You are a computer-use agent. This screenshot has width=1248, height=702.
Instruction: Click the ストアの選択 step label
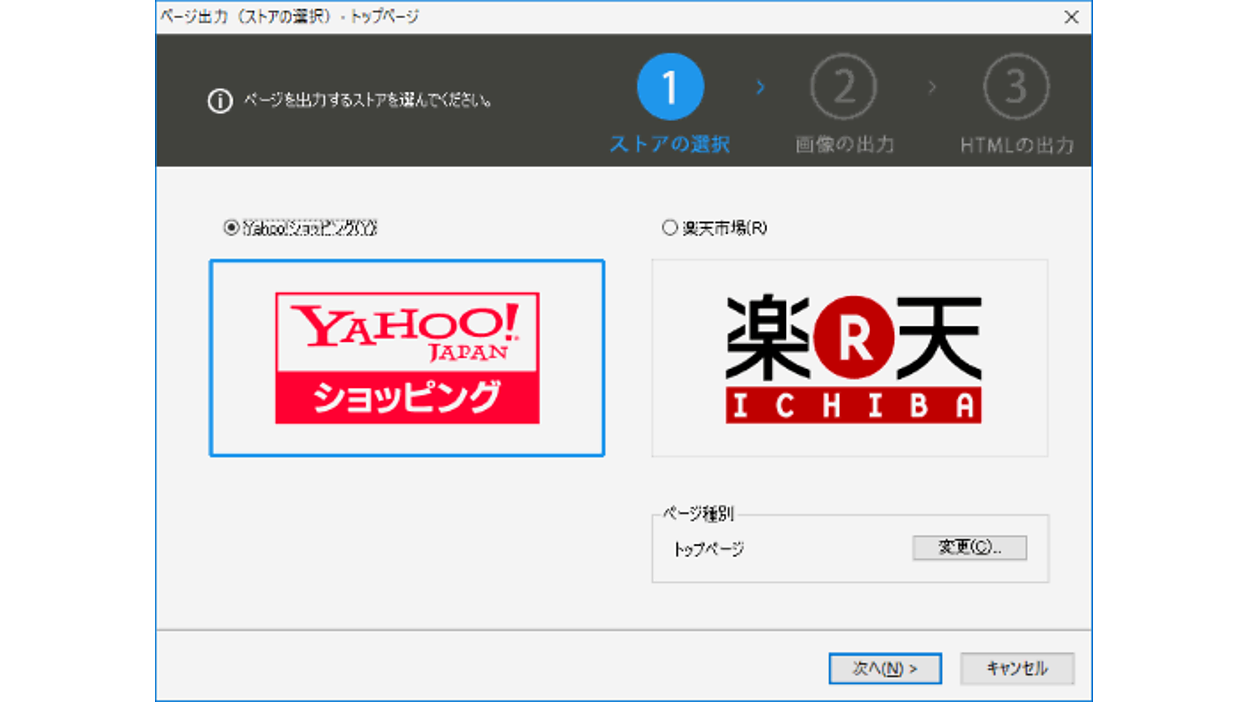pyautogui.click(x=670, y=145)
